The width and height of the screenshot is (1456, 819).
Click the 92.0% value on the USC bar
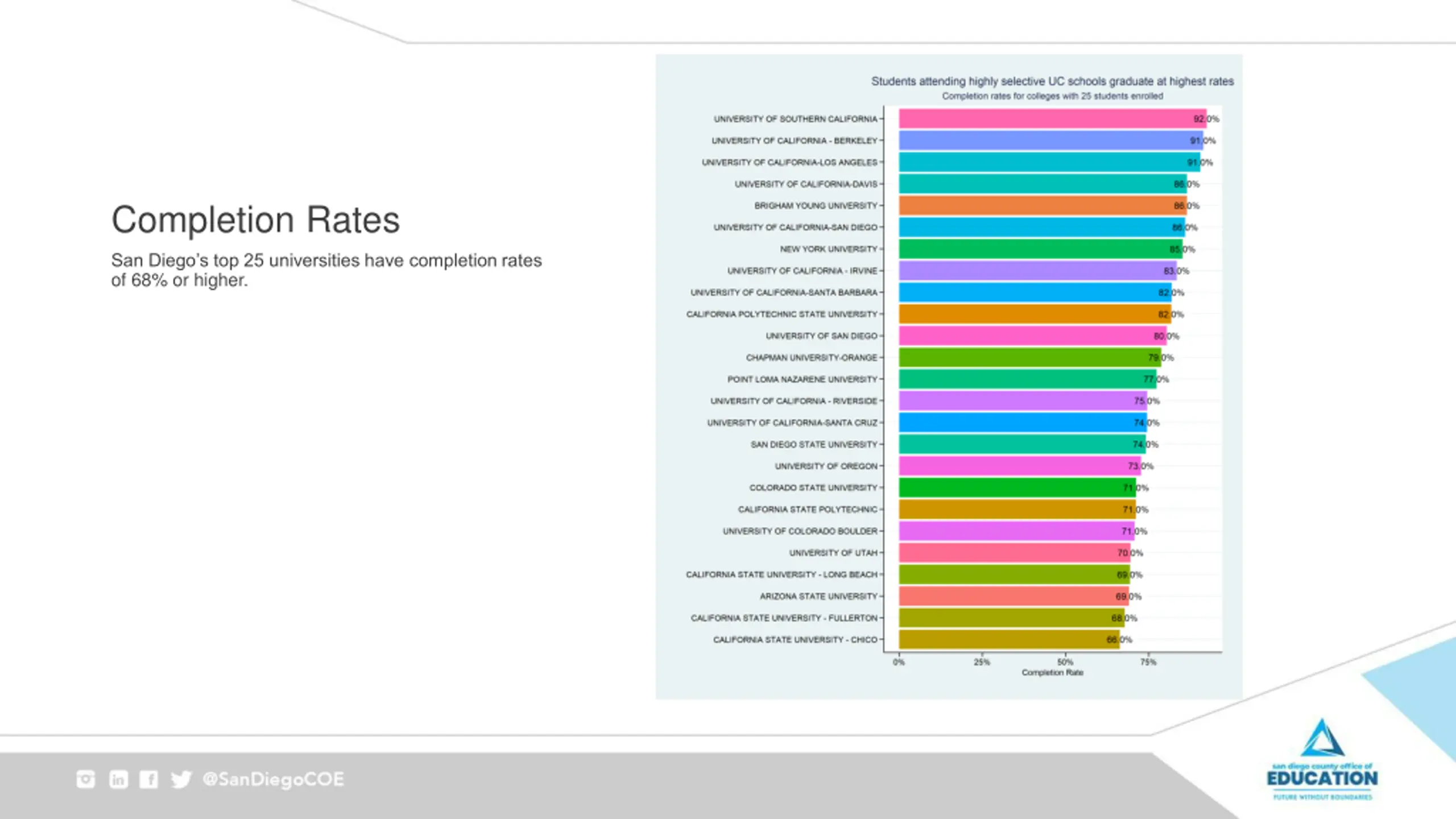pos(1206,119)
